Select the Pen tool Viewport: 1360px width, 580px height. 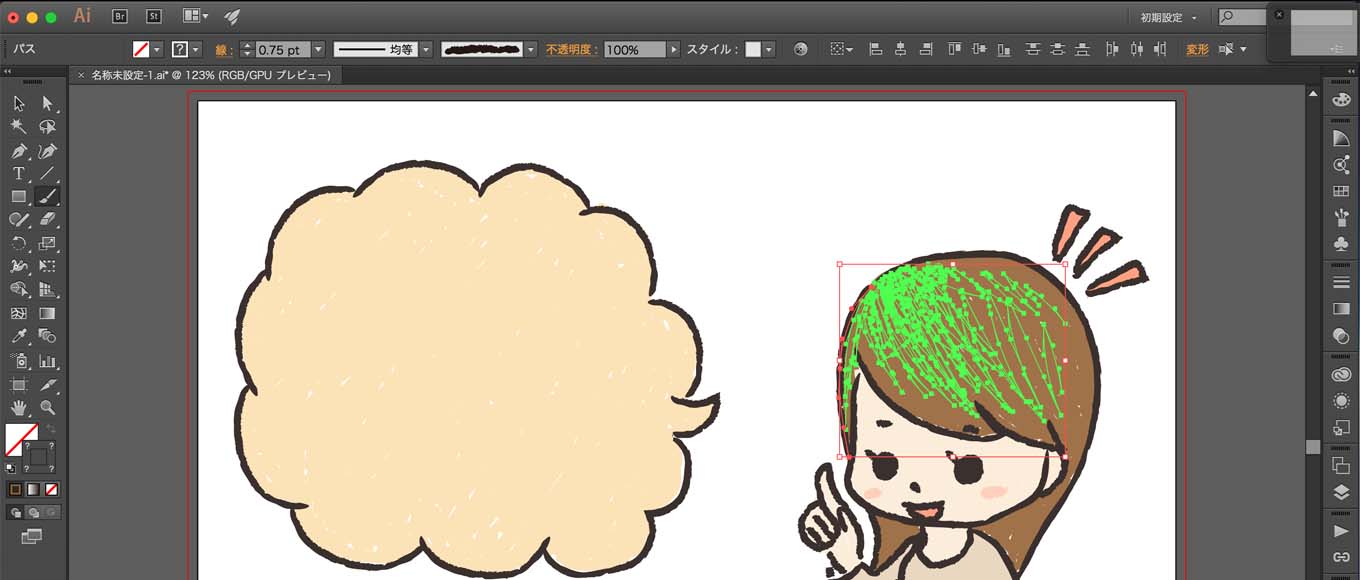point(18,151)
